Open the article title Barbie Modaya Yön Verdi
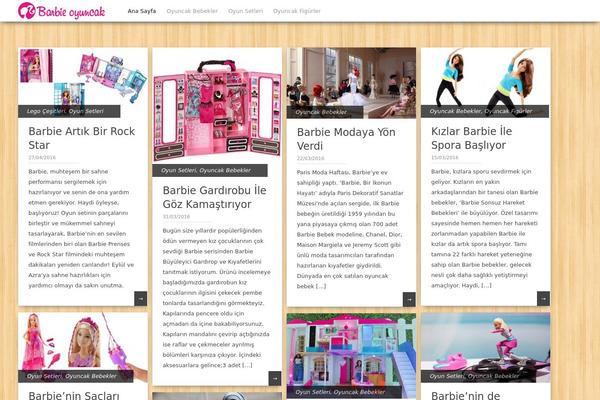600x400 pixels. (346, 139)
